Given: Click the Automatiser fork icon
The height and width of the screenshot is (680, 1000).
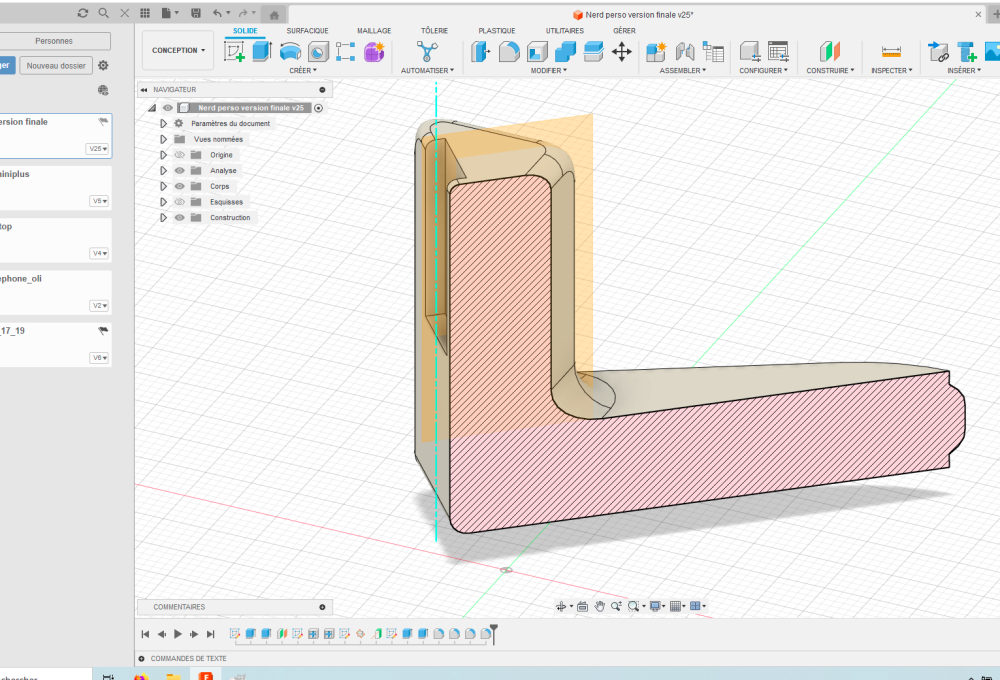Looking at the screenshot, I should point(427,52).
